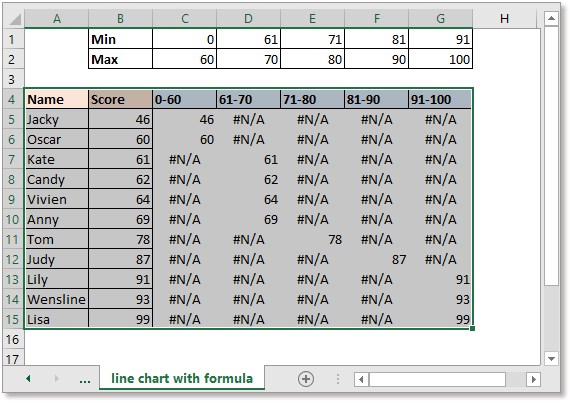Select the 'line chart with formula' tab
Screen dimensions: 570x404
tap(182, 379)
